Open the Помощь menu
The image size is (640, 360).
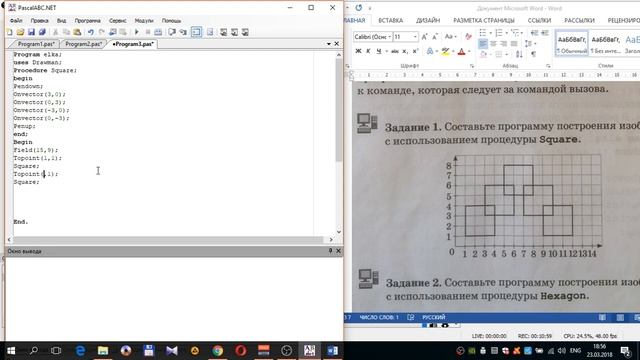tap(171, 20)
